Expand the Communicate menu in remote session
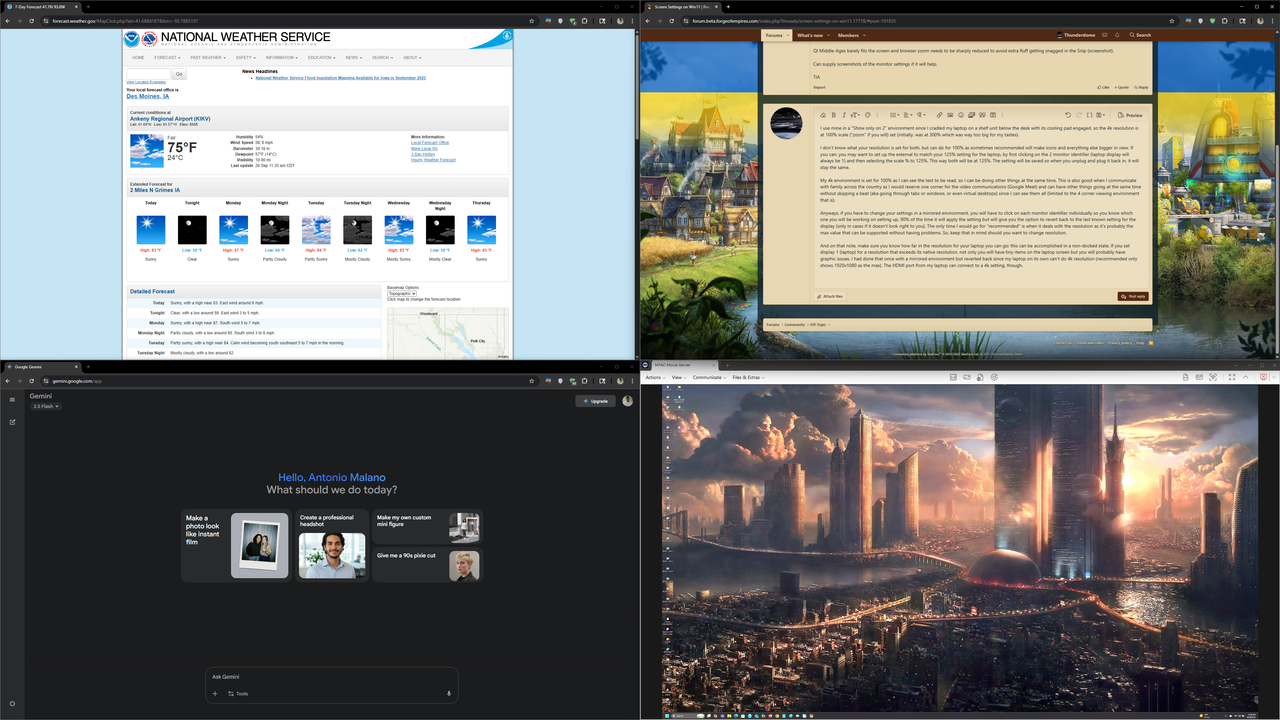The image size is (1280, 720). (709, 377)
